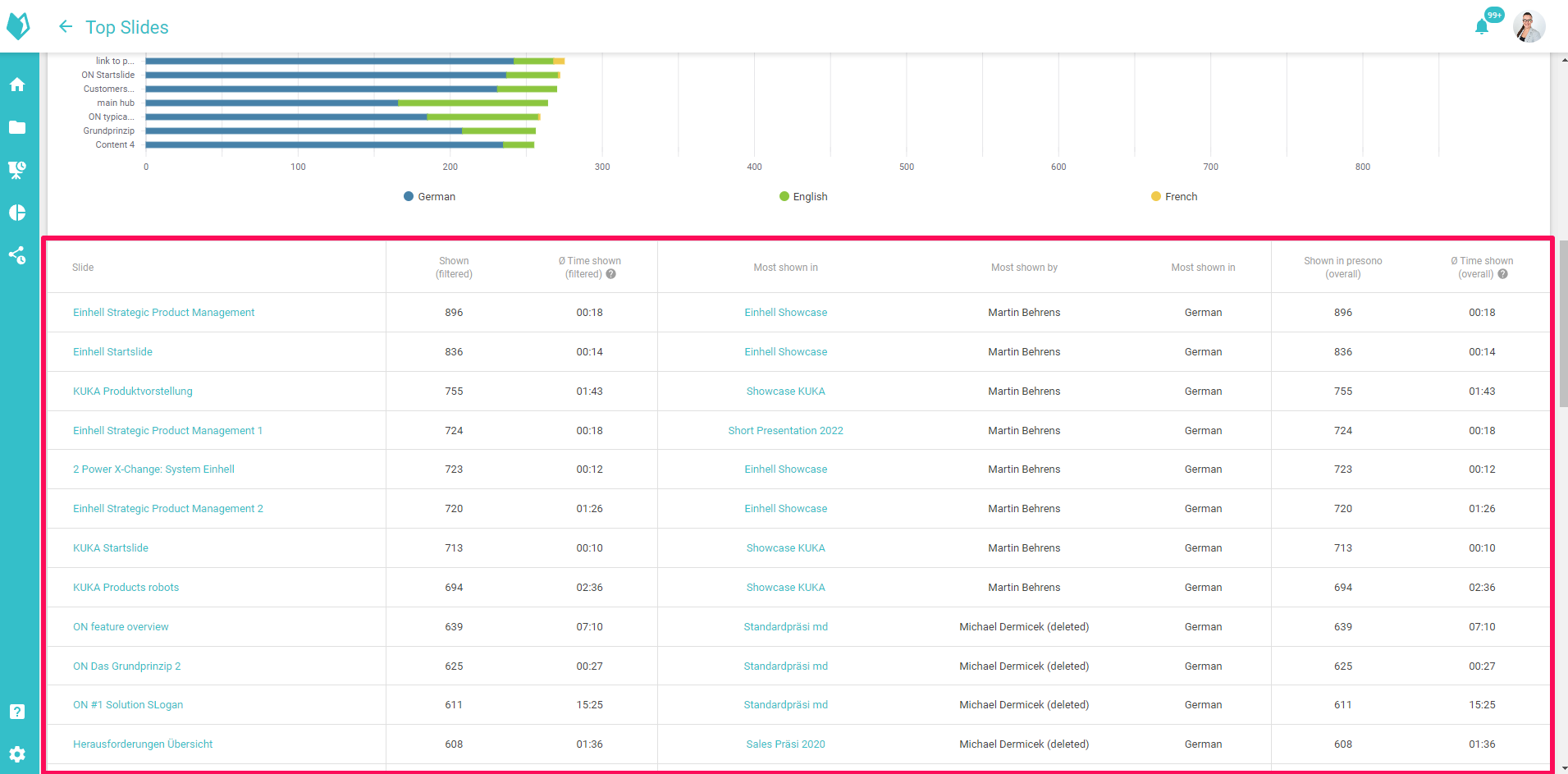
Task: Open the ON feature overview link
Action: (x=121, y=627)
